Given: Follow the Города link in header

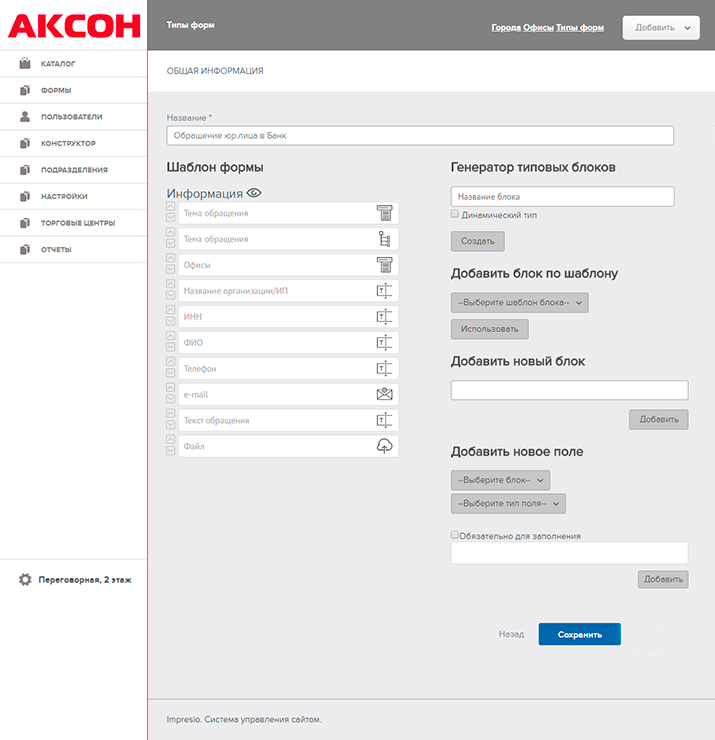Looking at the screenshot, I should click(x=506, y=28).
